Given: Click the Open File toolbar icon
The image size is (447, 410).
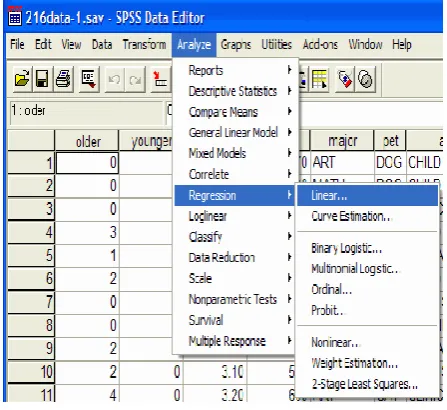Looking at the screenshot, I should 22,79.
